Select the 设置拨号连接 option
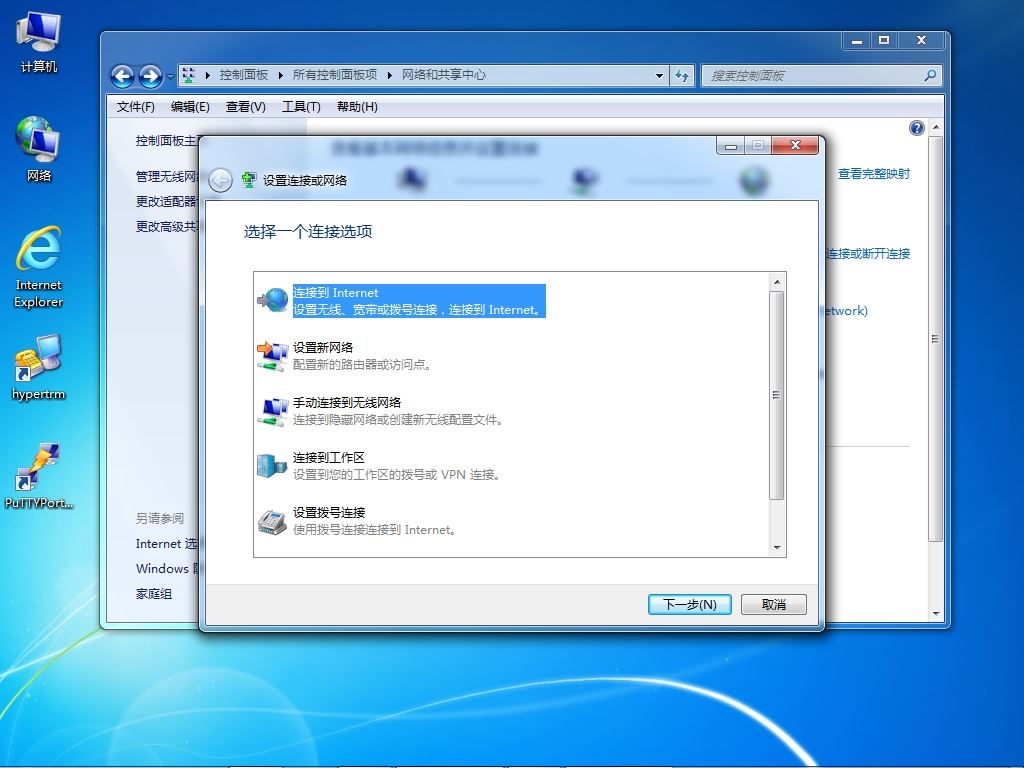 [x=374, y=520]
